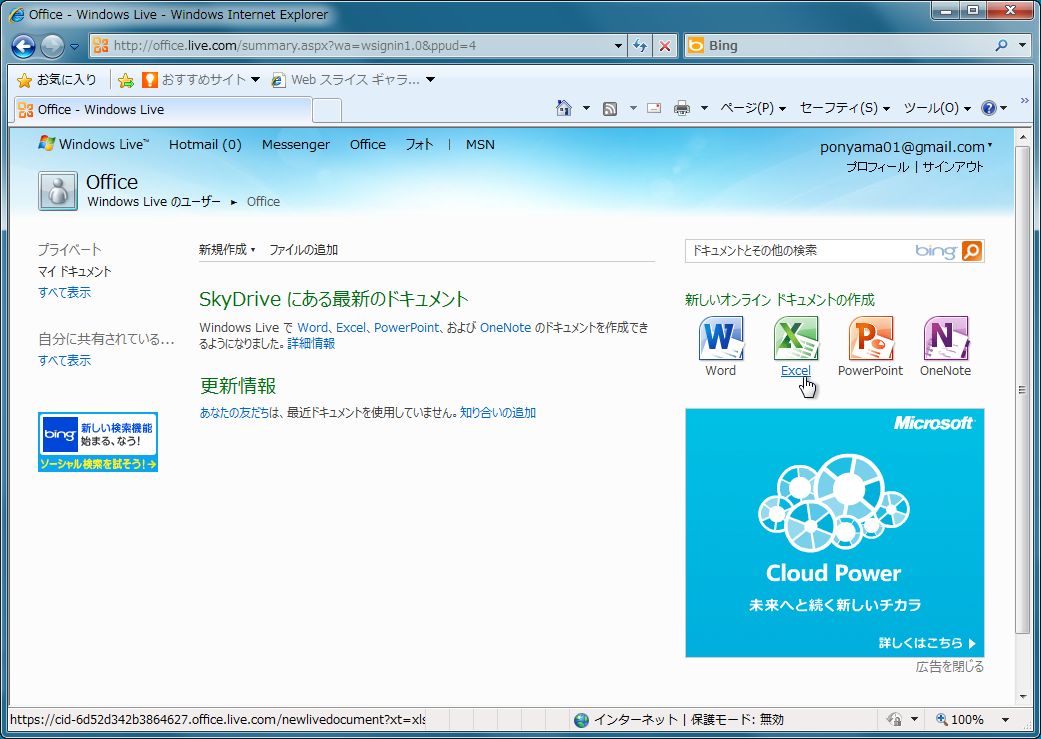Open the Favorites star button
The width and height of the screenshot is (1041, 739).
[x=25, y=80]
